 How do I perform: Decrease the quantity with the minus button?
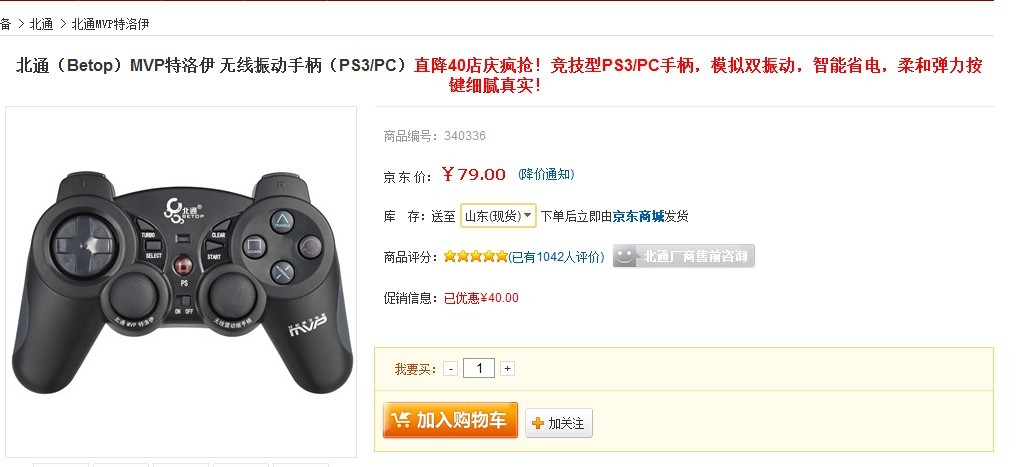(x=451, y=369)
